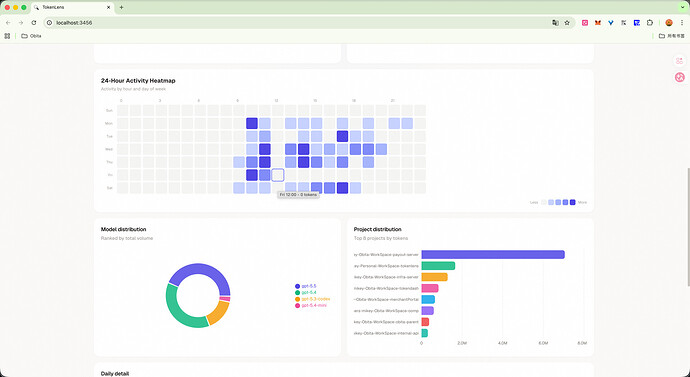Click the Daily detail heading

tap(115, 373)
